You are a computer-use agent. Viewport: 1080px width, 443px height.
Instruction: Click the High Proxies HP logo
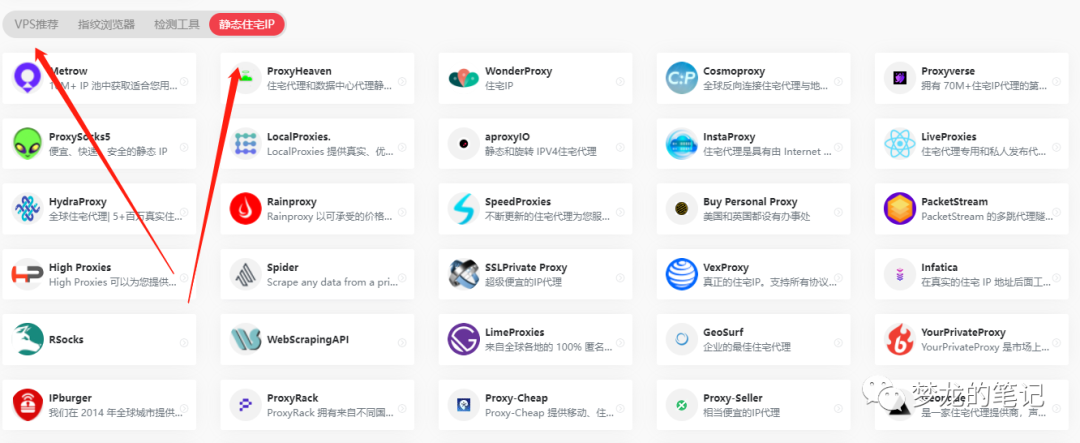pos(28,274)
